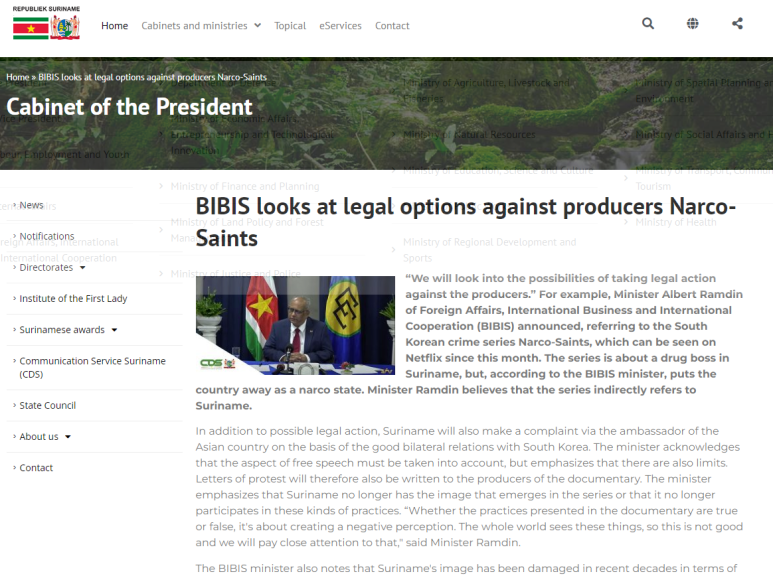Click the Ministry of Health overlay link
Image resolution: width=773 pixels, height=580 pixels.
click(675, 222)
